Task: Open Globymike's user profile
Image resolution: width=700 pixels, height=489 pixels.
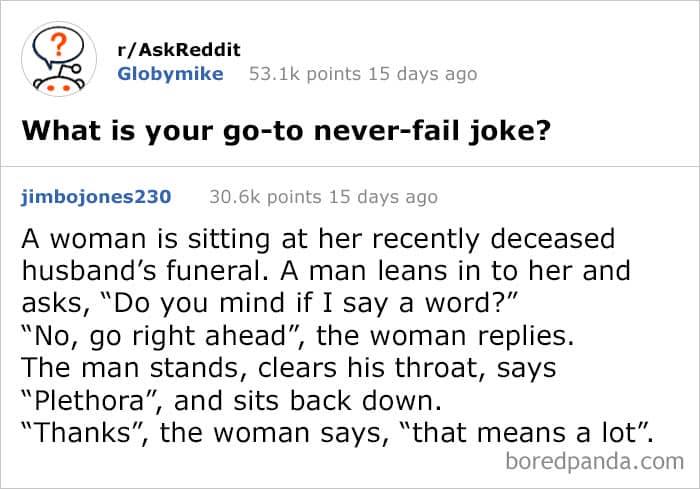Action: (170, 74)
